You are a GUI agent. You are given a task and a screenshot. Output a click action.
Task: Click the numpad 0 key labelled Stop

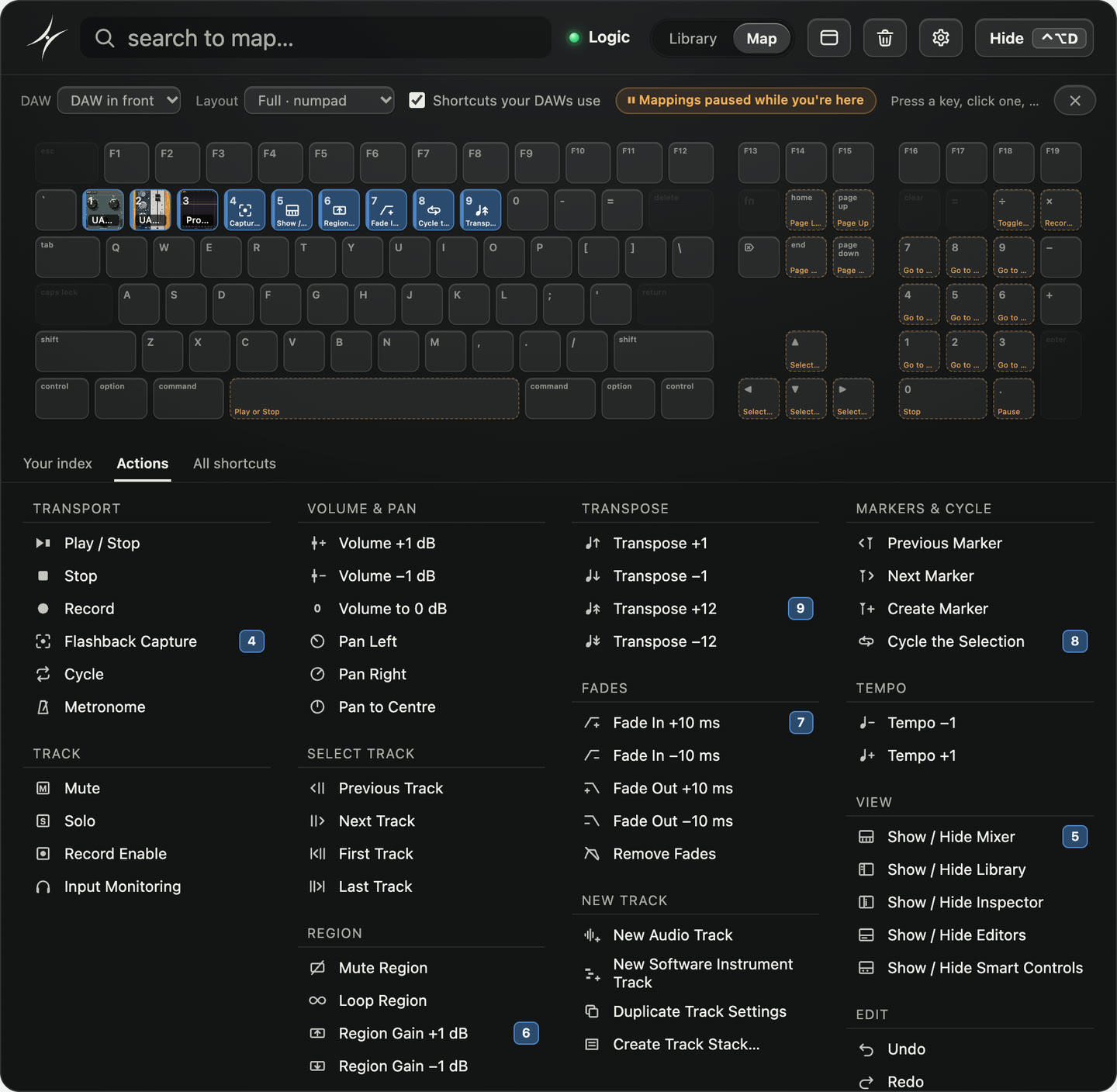(943, 399)
